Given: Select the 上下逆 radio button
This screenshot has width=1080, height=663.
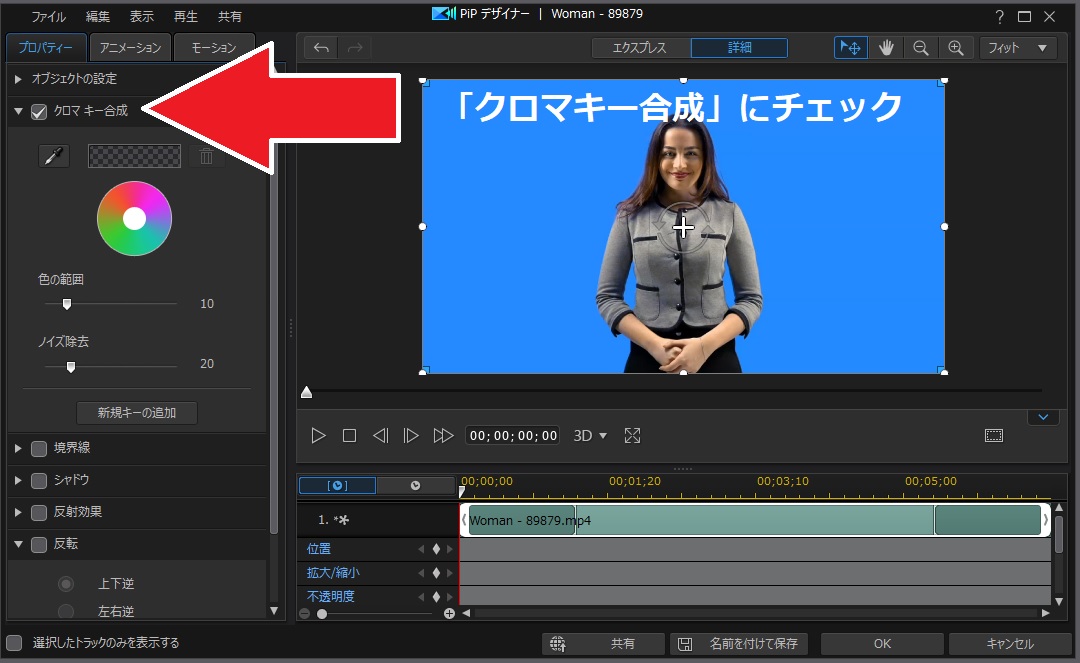Looking at the screenshot, I should (x=66, y=584).
